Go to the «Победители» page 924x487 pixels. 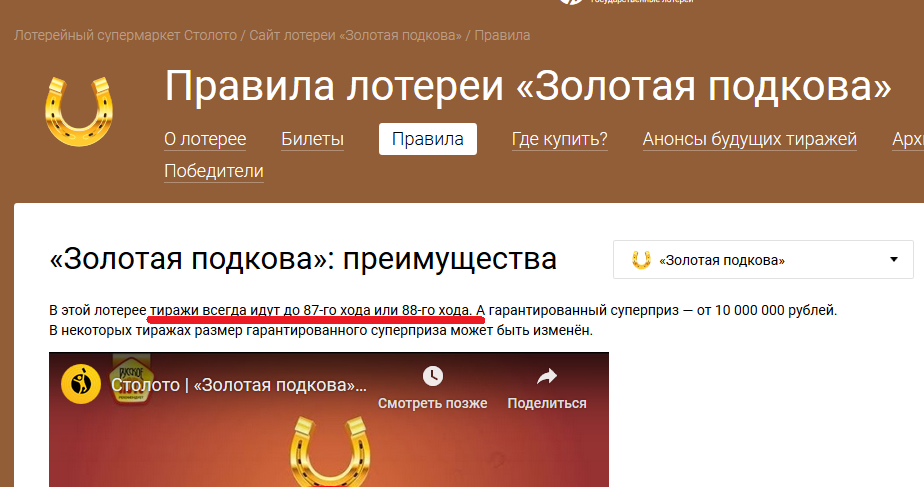click(214, 172)
